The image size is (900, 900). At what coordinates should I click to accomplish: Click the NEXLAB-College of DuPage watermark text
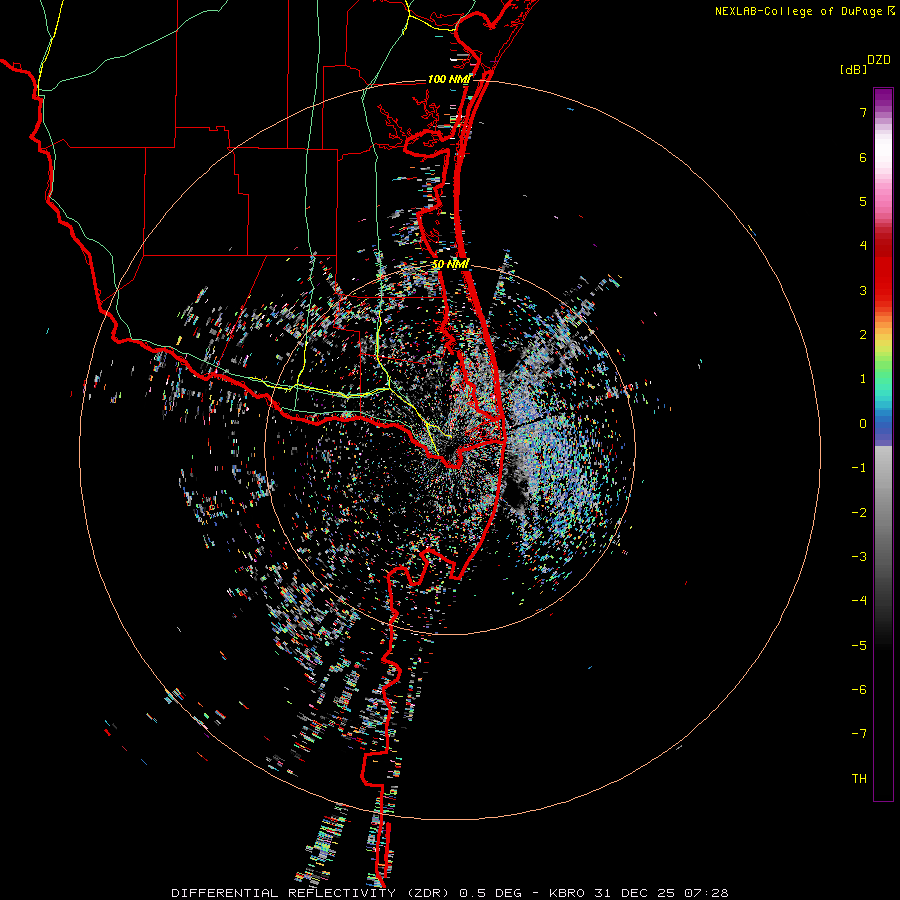[799, 11]
